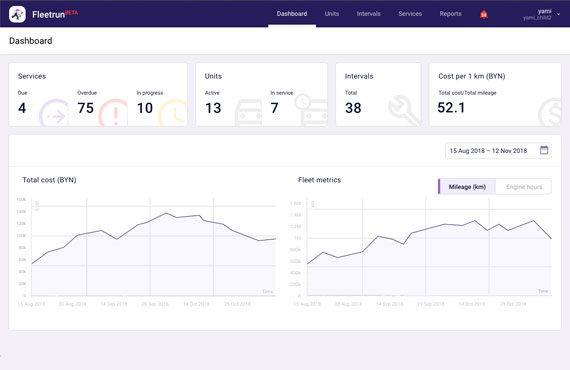Click the Fleetrun logo icon

[17, 14]
